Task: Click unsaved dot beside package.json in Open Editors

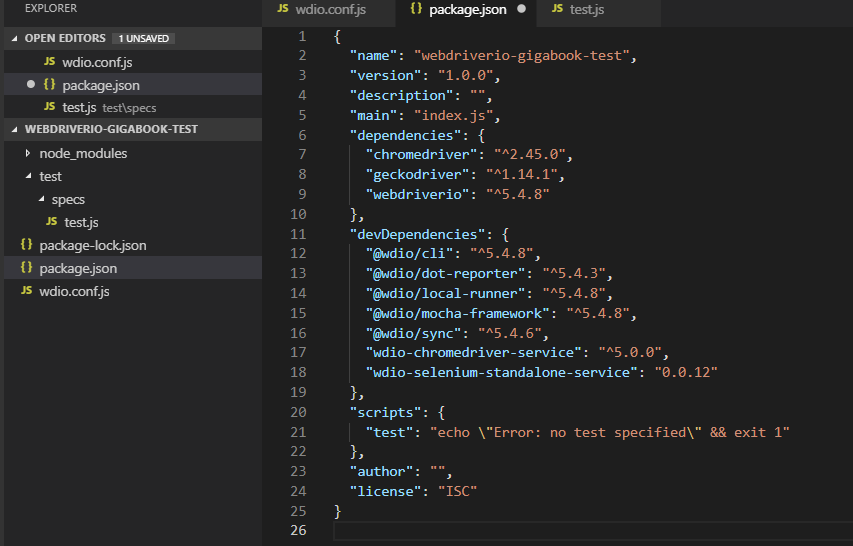Action: [x=31, y=84]
